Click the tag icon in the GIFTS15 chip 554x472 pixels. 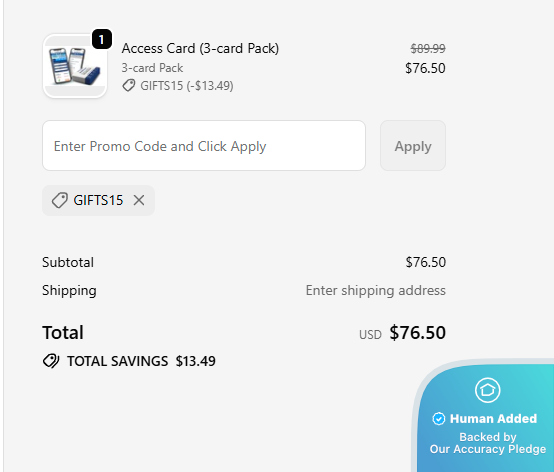point(60,200)
